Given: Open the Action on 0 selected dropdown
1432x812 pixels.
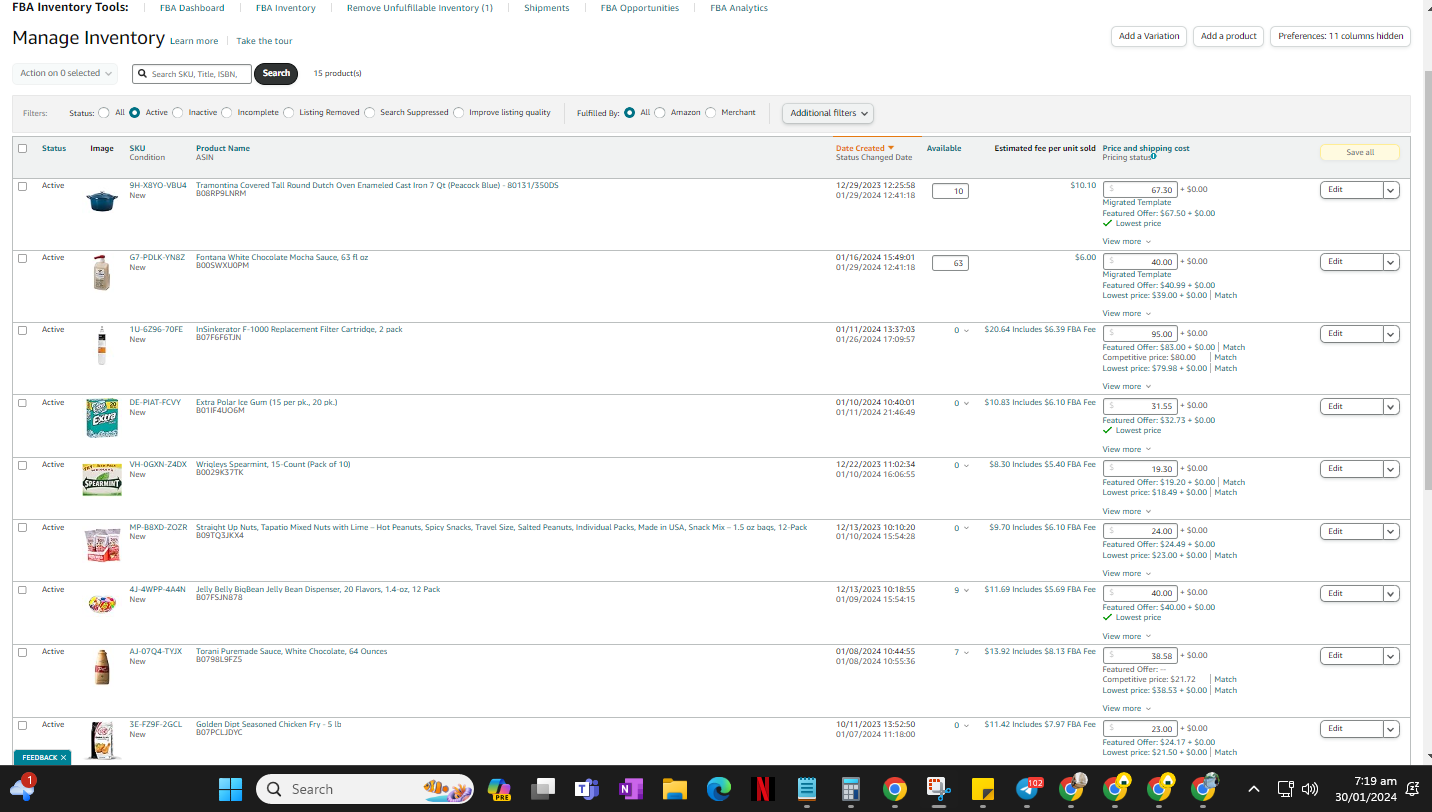Looking at the screenshot, I should coord(65,73).
